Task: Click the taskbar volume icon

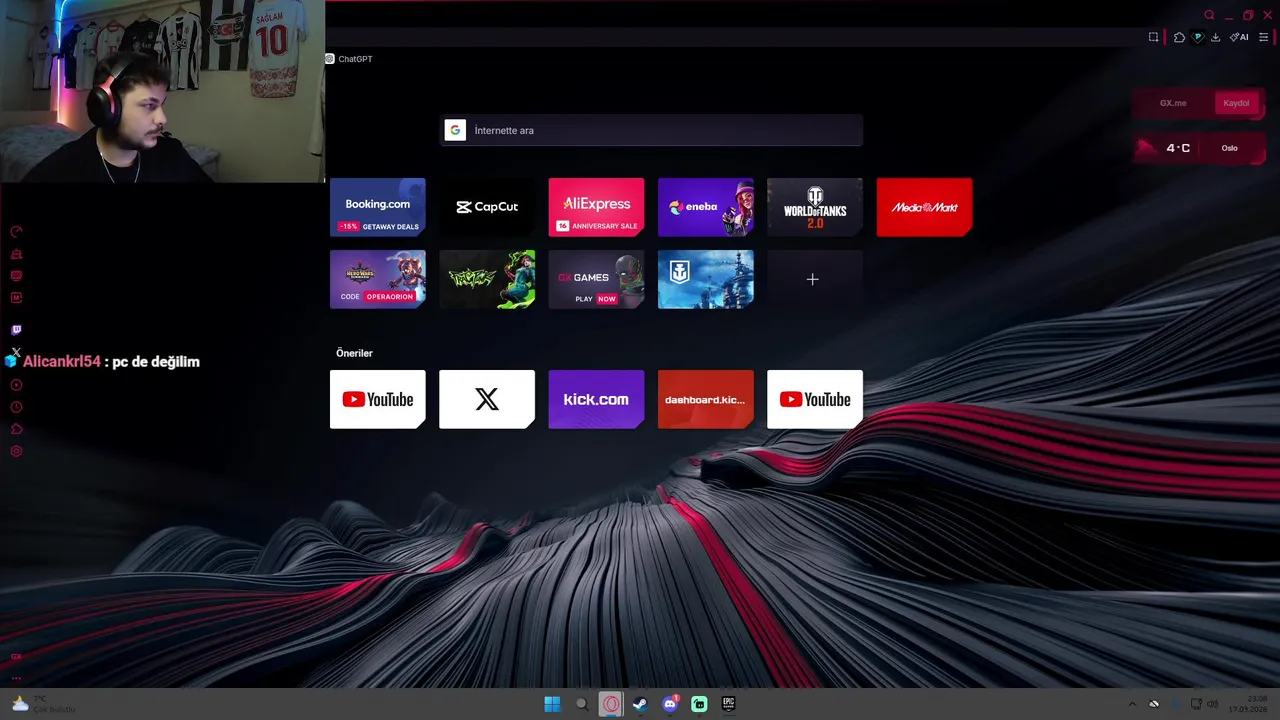Action: click(1212, 704)
